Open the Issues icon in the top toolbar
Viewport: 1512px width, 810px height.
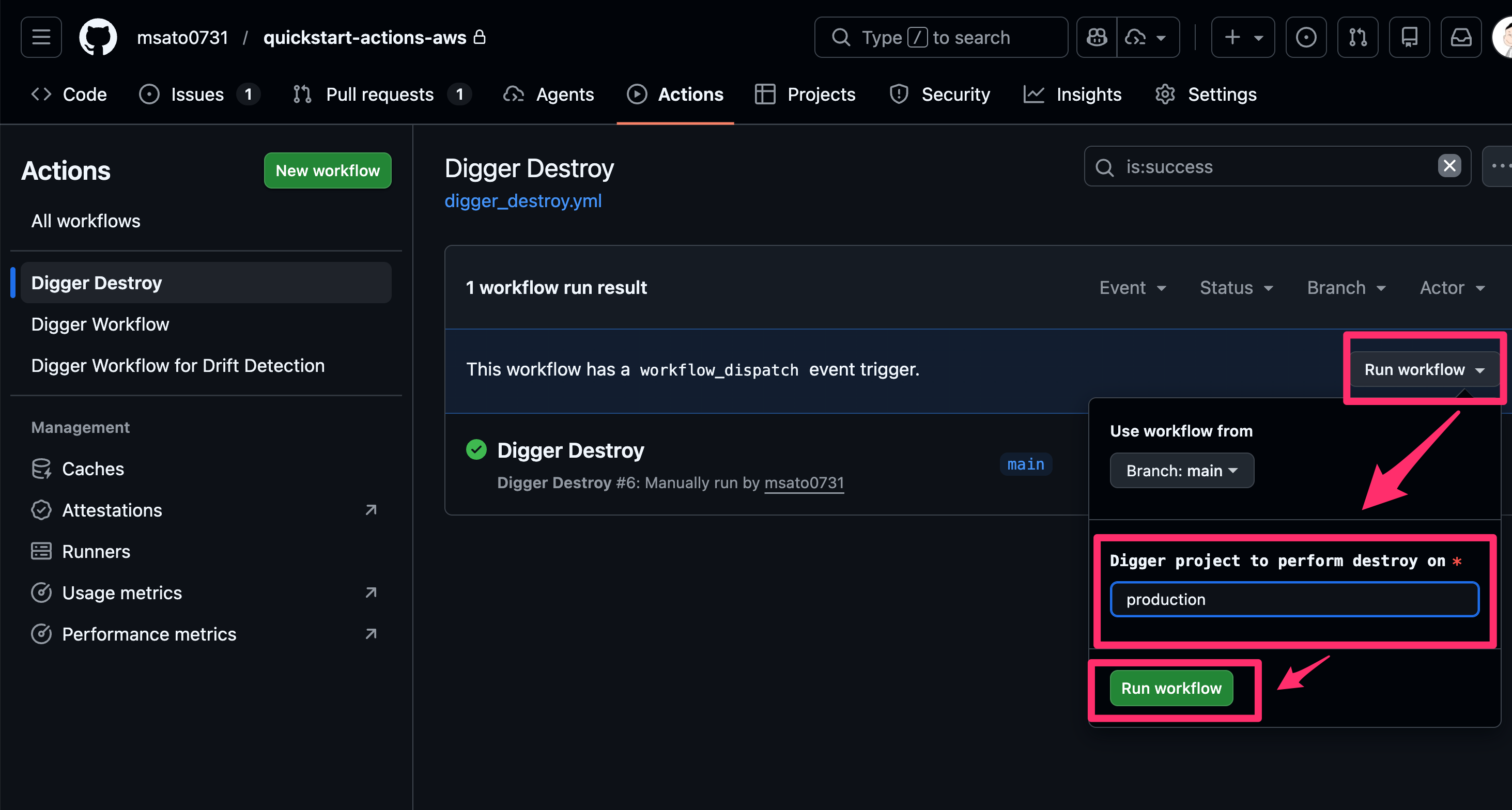[1306, 37]
